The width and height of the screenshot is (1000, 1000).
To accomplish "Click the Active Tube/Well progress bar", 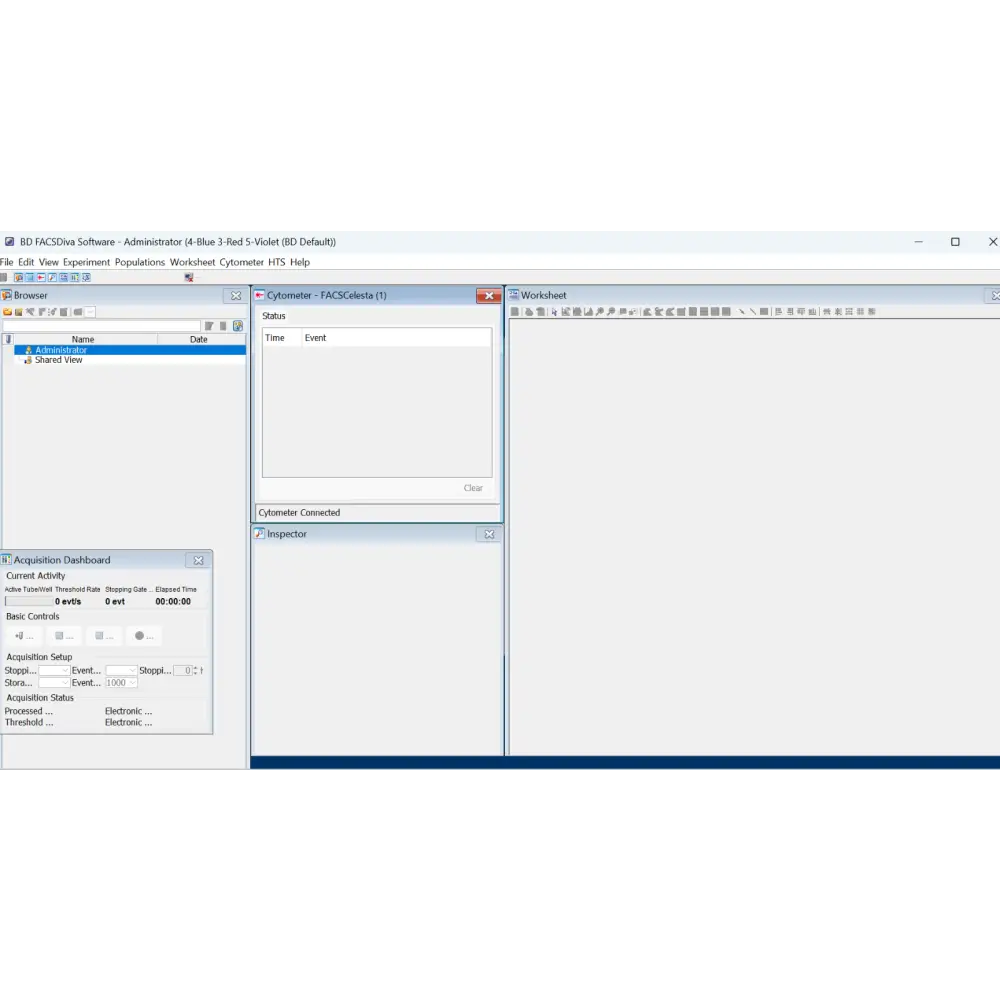I will pyautogui.click(x=29, y=601).
